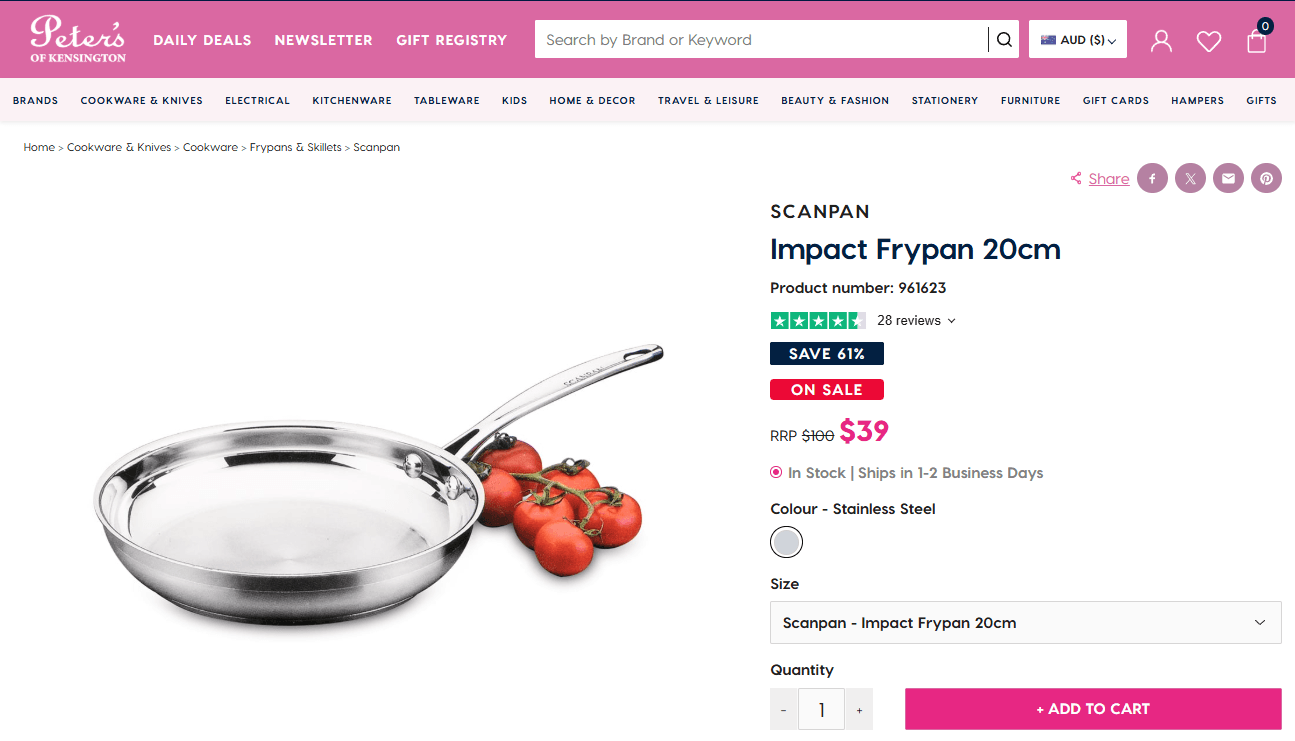Image resolution: width=1295 pixels, height=741 pixels.
Task: Follow the Frypans & Skillets breadcrumb link
Action: 295,148
